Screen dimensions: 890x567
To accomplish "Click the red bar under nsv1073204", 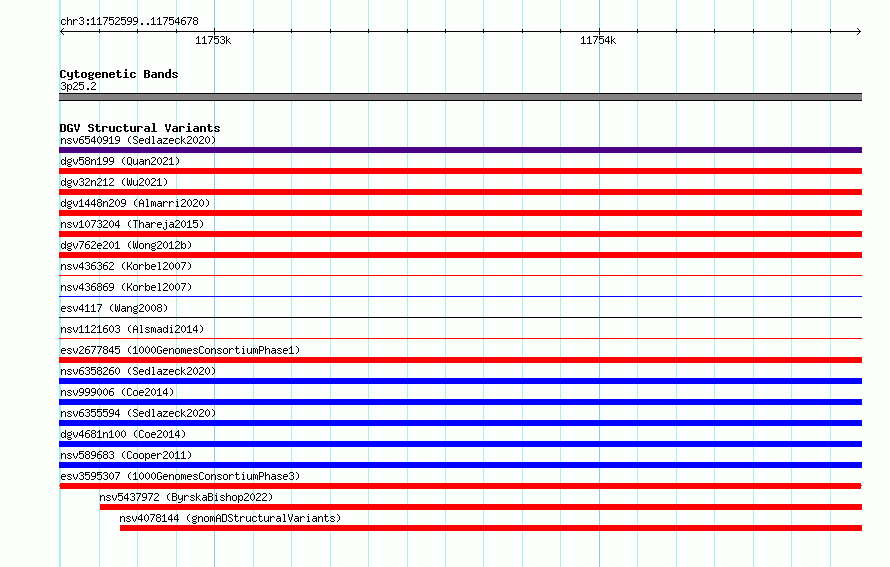I will coord(460,234).
